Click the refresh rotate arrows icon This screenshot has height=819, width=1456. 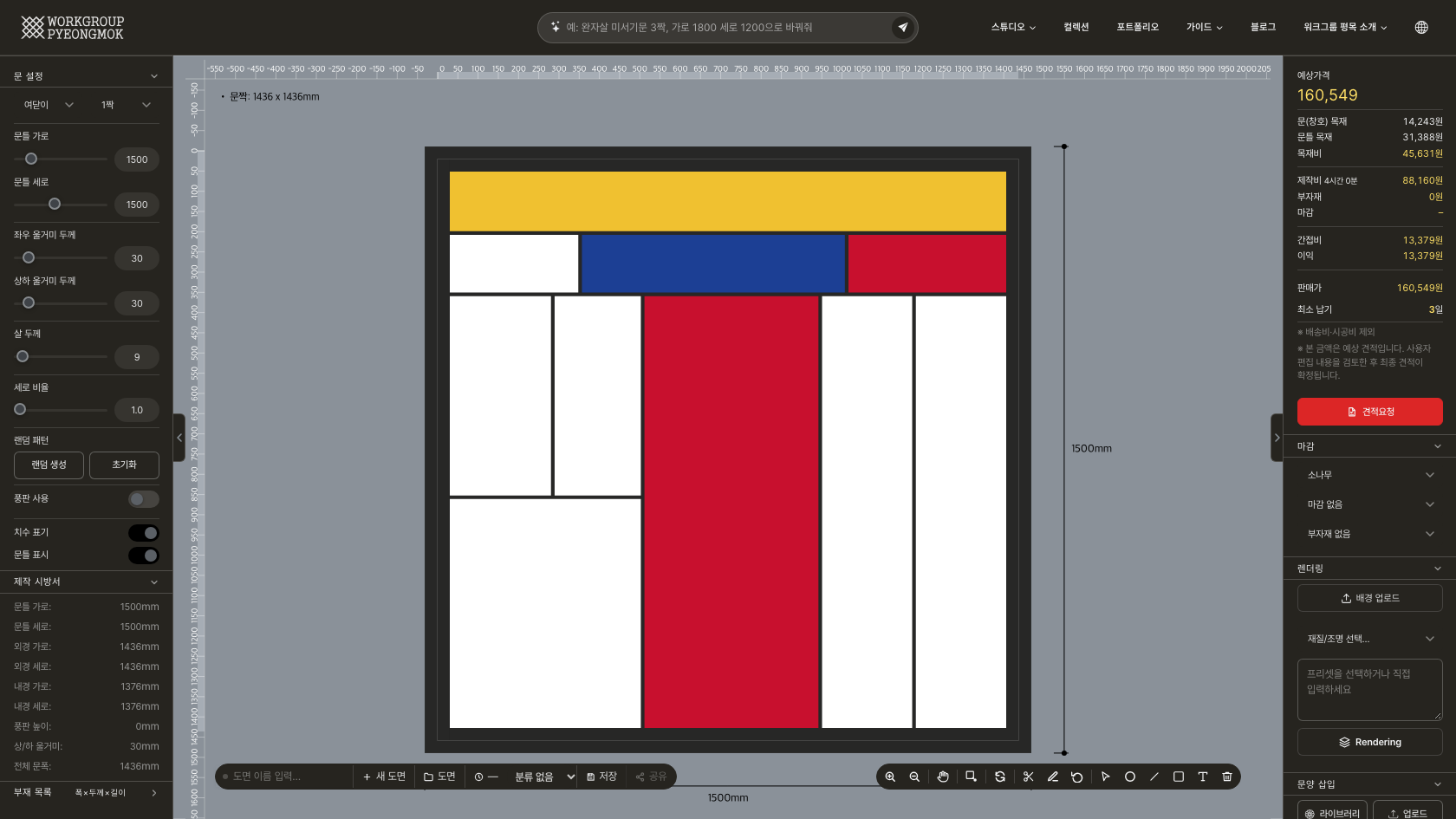[1000, 777]
